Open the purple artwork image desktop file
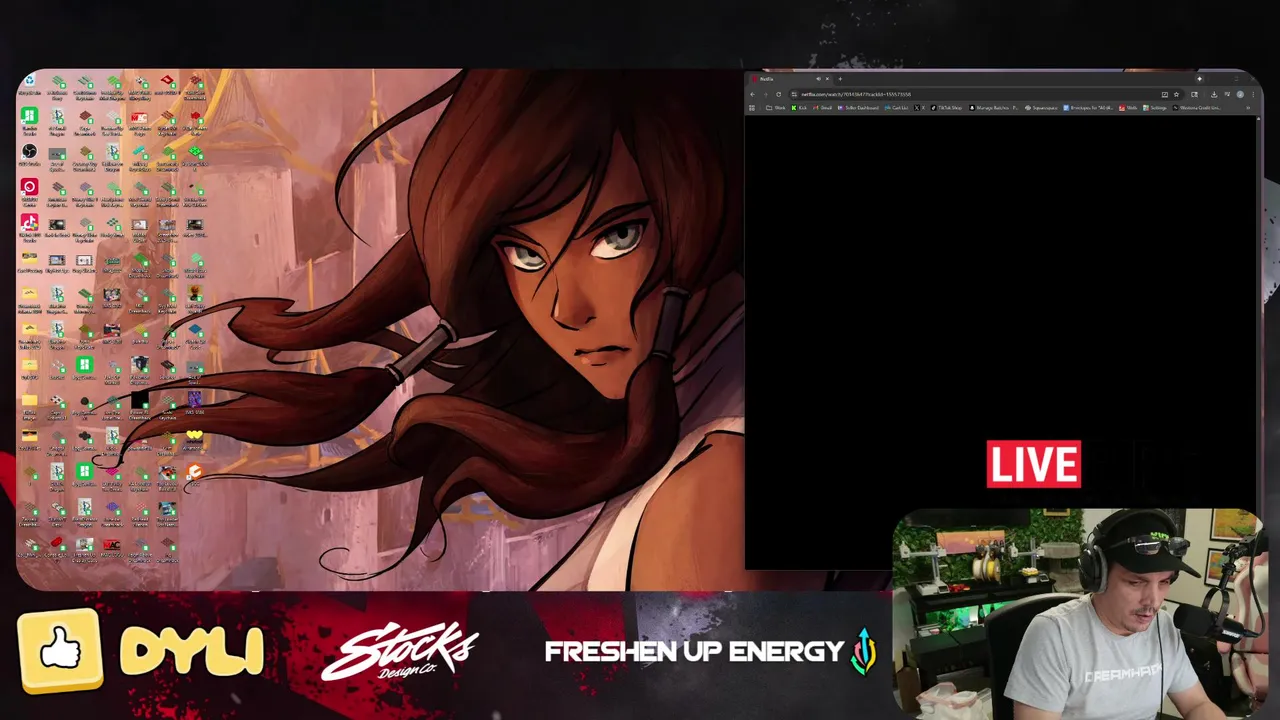The height and width of the screenshot is (720, 1280). pyautogui.click(x=194, y=402)
